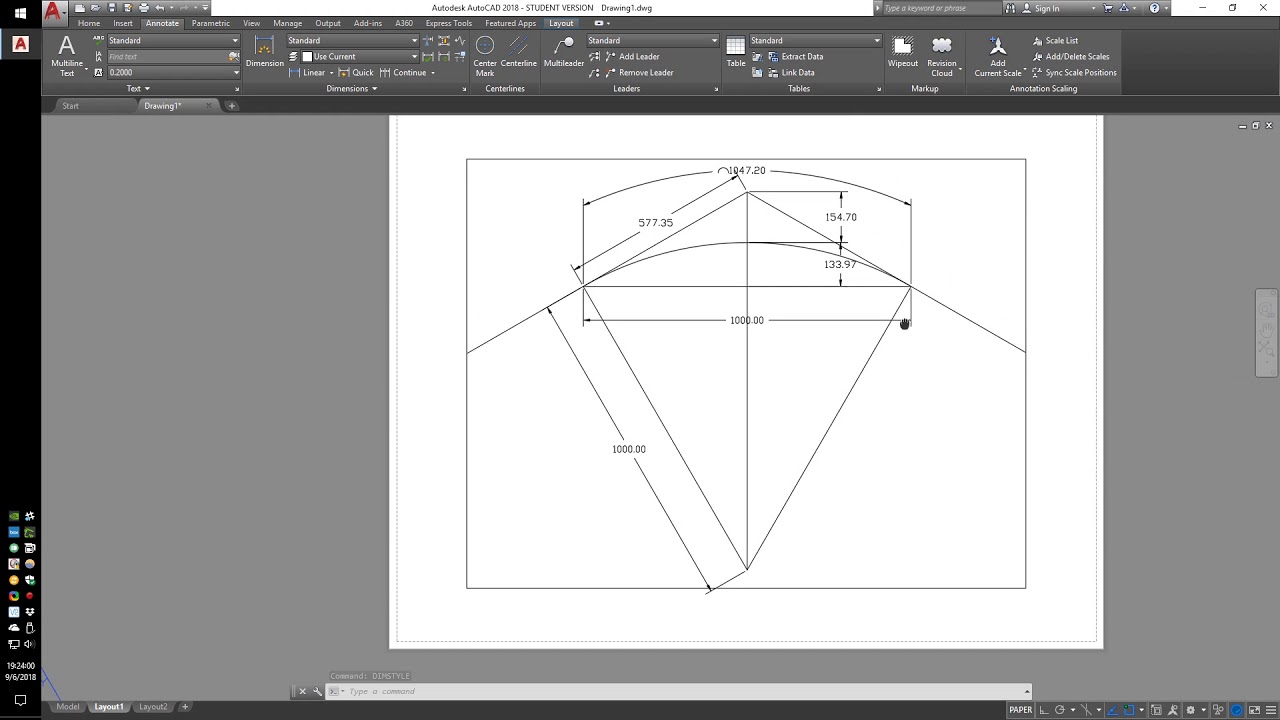Viewport: 1280px width, 720px height.
Task: Click Remove Leader button
Action: click(637, 73)
